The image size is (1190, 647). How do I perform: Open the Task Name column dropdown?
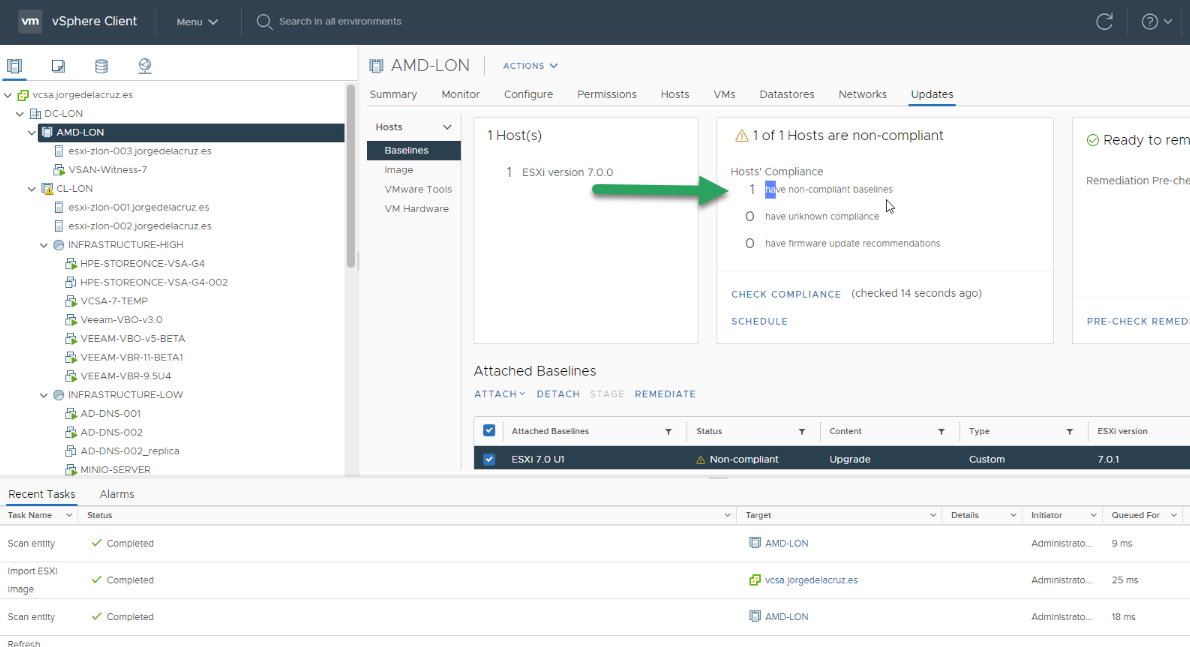tap(68, 515)
